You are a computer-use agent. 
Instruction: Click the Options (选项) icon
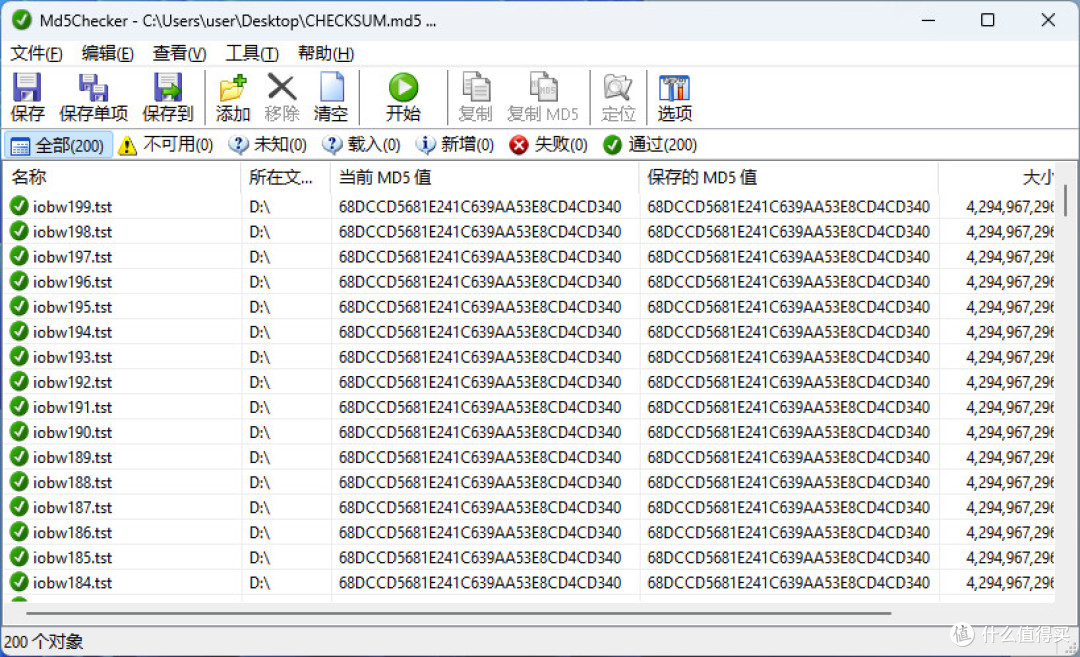(x=674, y=88)
